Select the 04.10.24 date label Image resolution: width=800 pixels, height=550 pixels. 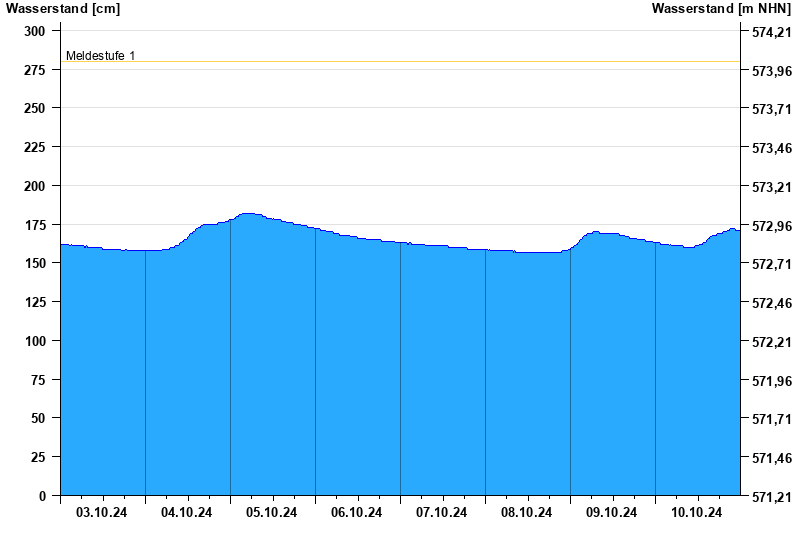coord(187,513)
